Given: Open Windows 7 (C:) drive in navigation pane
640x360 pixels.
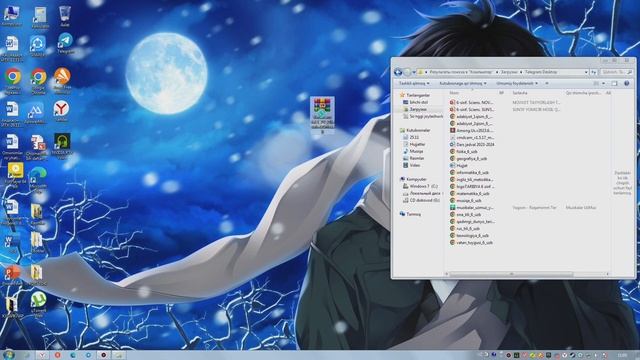Looking at the screenshot, I should 420,186.
